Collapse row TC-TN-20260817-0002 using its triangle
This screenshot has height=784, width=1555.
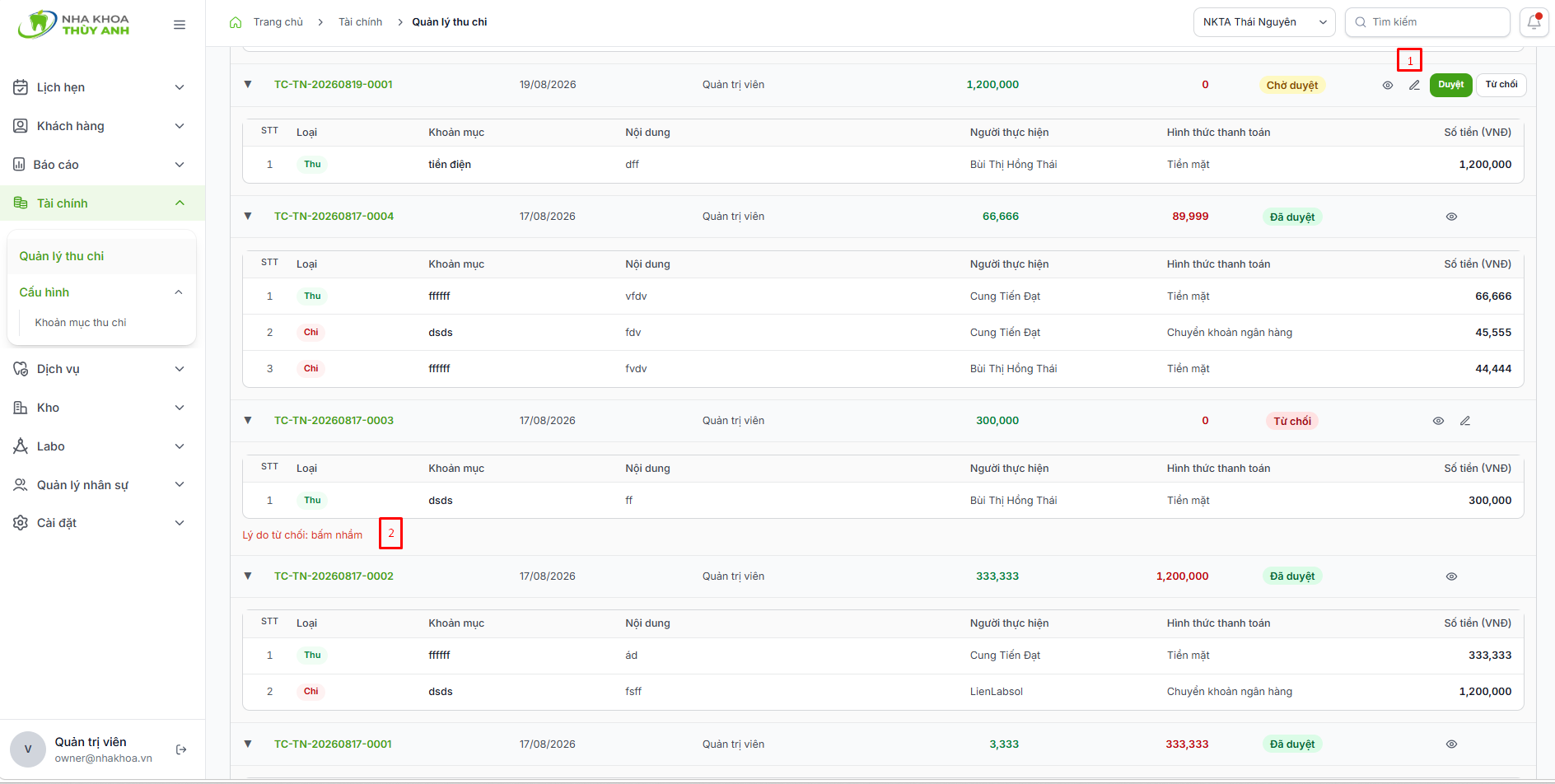(248, 576)
